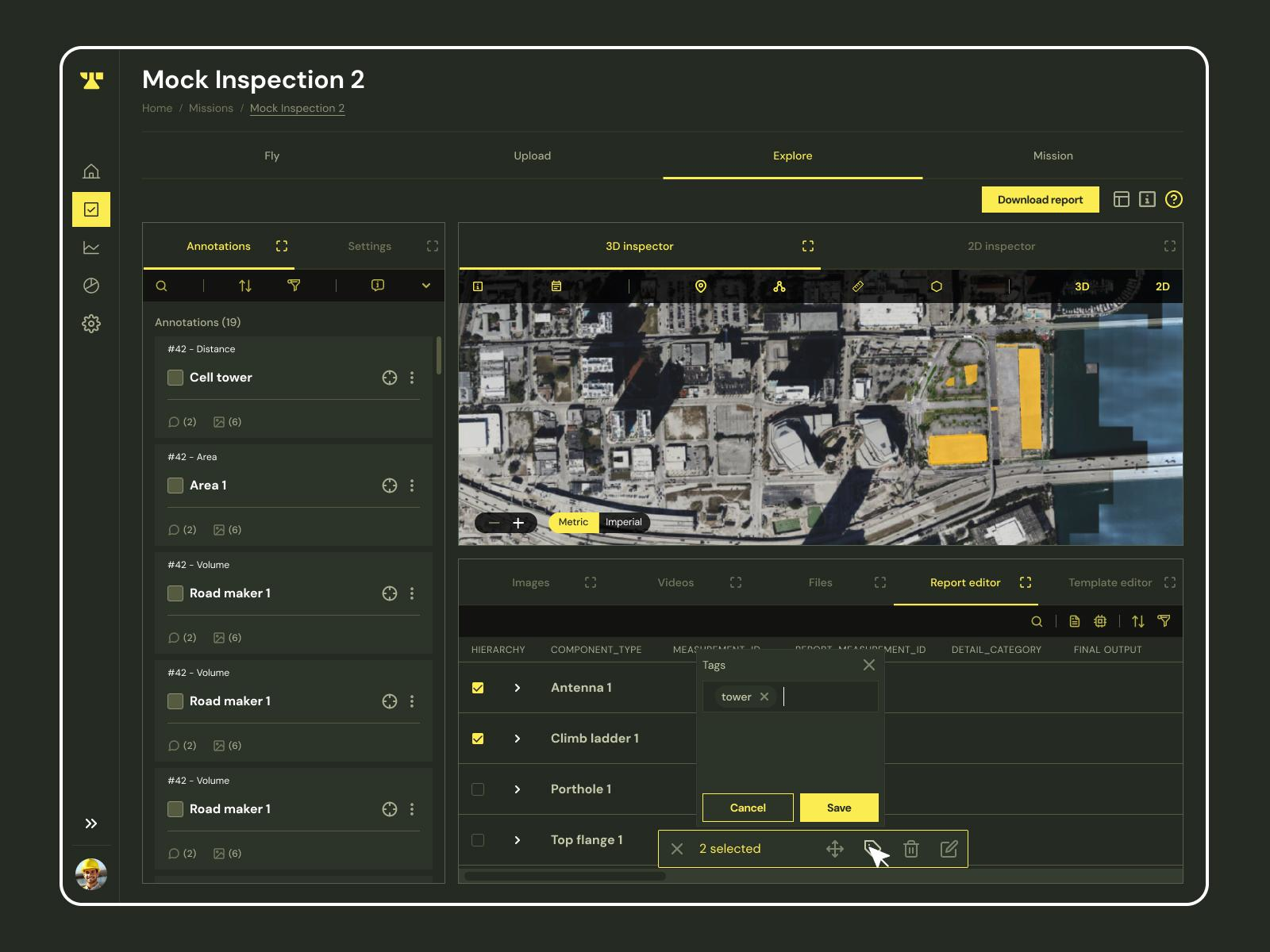This screenshot has width=1270, height=952.
Task: Maximize the 3D inspector panel
Action: (808, 246)
